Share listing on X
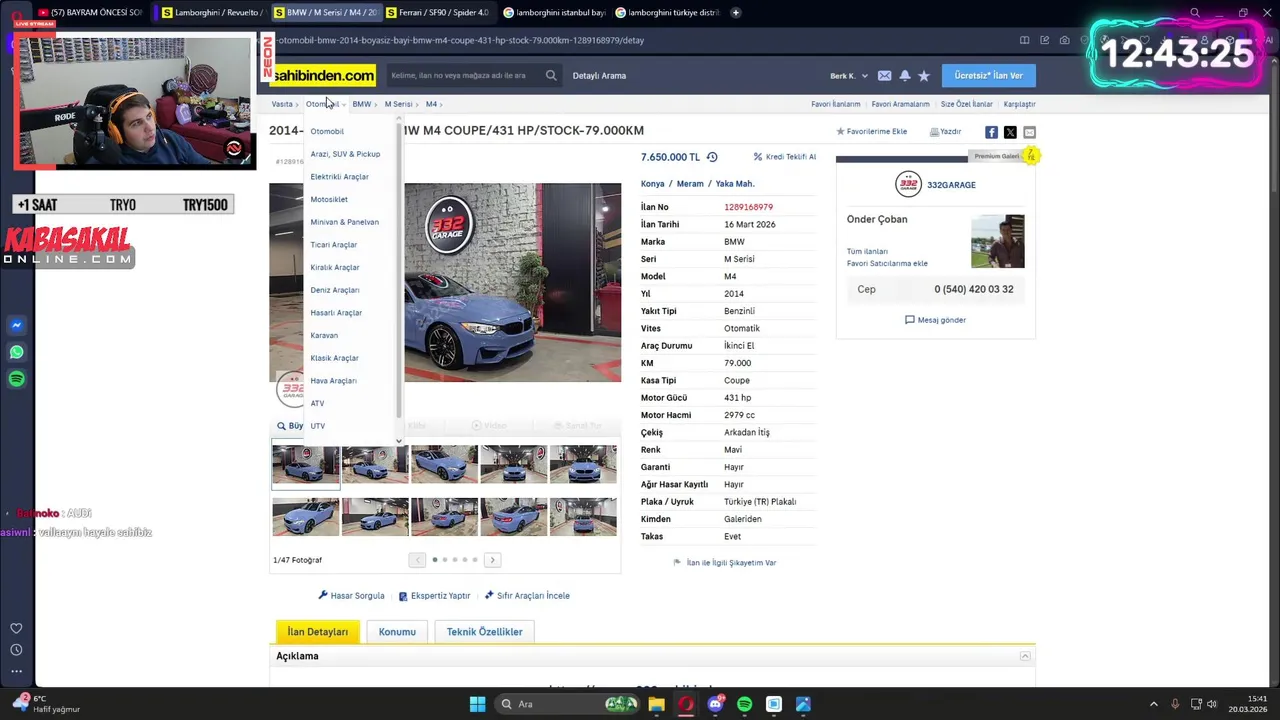This screenshot has width=1280, height=720. pos(1010,132)
